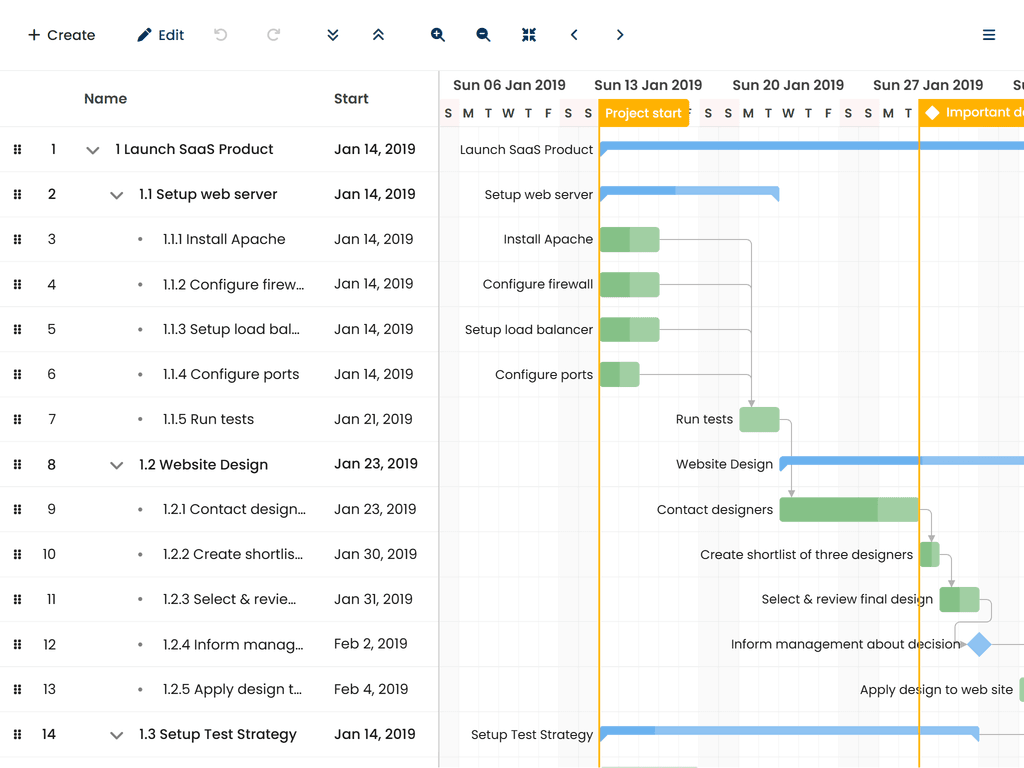
Task: Collapse the Setup Test Strategy group
Action: pyautogui.click(x=117, y=735)
